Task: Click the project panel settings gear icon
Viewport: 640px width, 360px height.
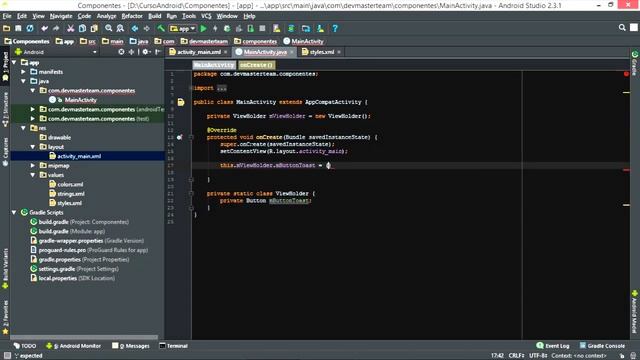Action: coord(146,52)
